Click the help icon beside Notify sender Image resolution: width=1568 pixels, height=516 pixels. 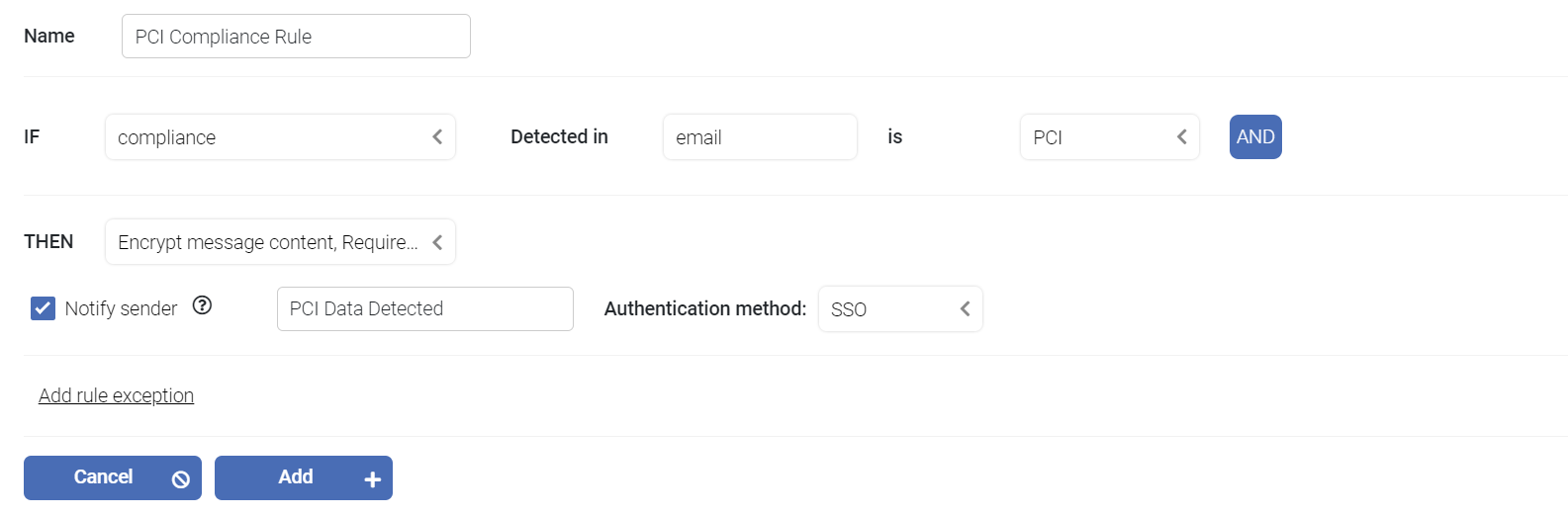202,305
